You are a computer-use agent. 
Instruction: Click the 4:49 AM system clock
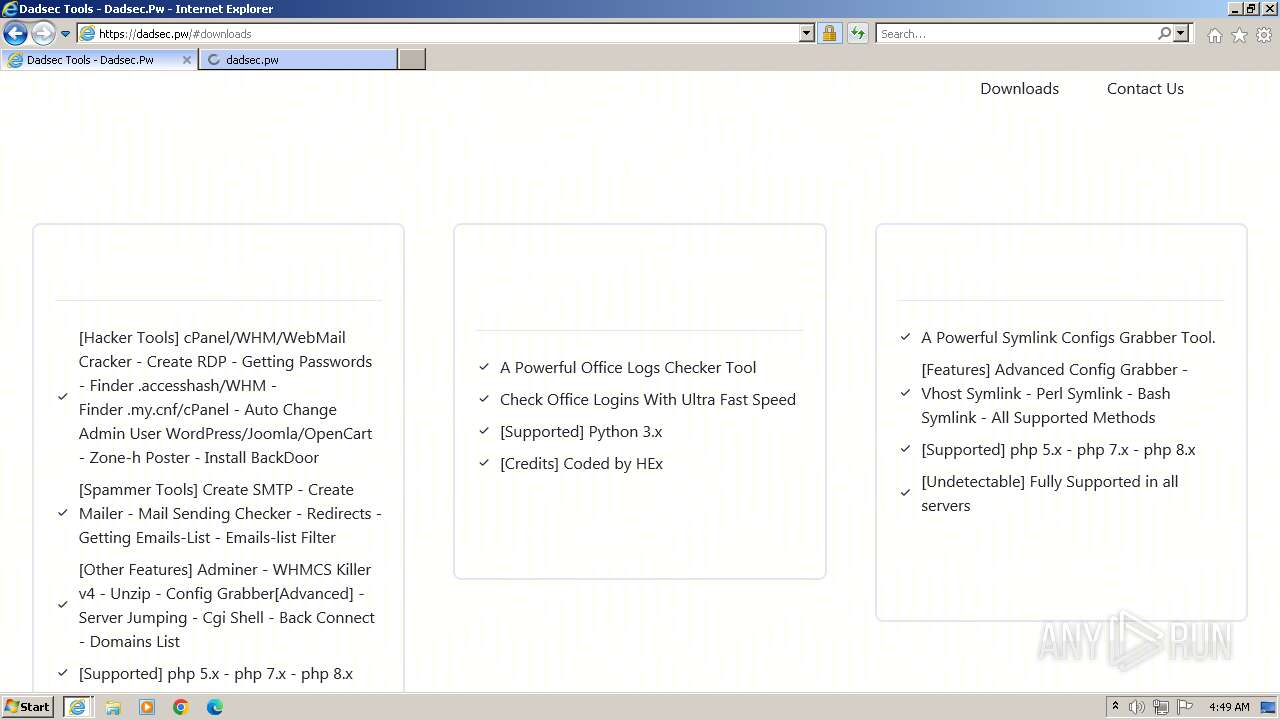[x=1229, y=707]
